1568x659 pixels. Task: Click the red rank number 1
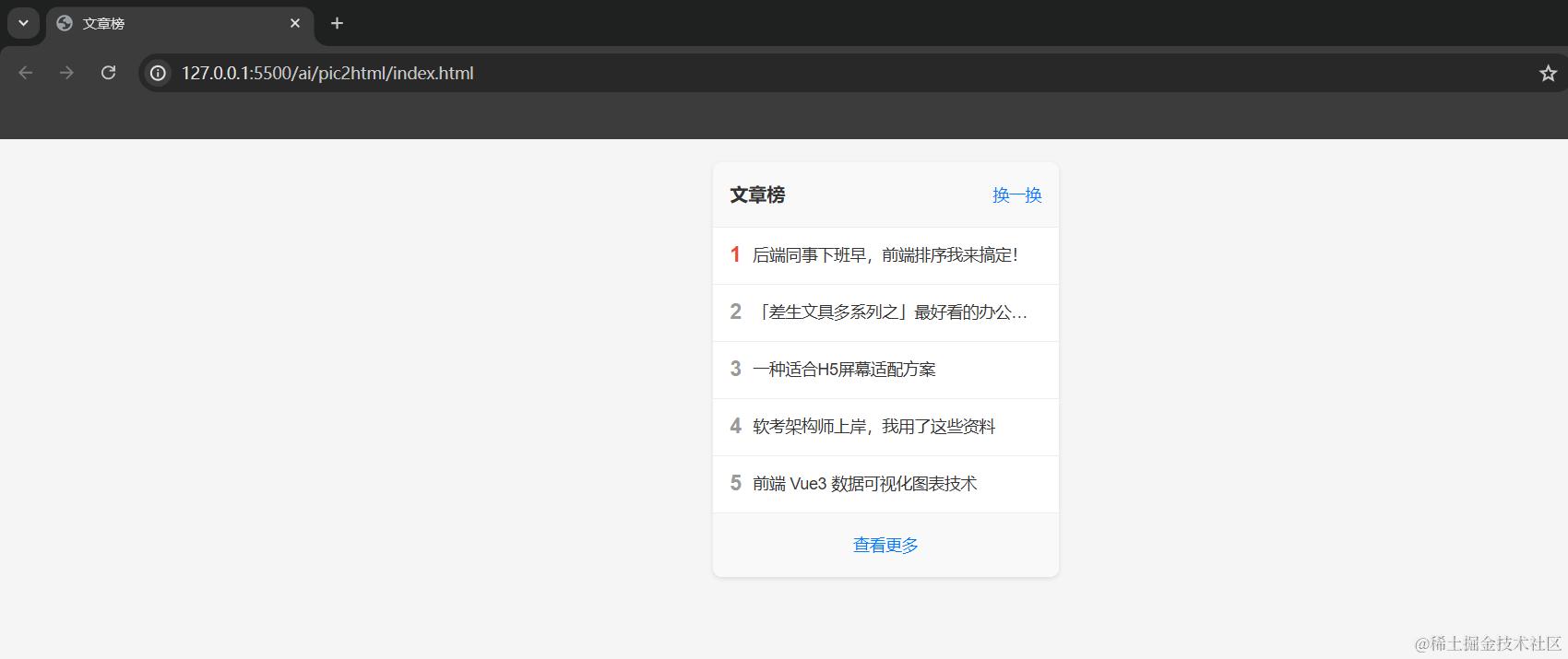pos(735,255)
